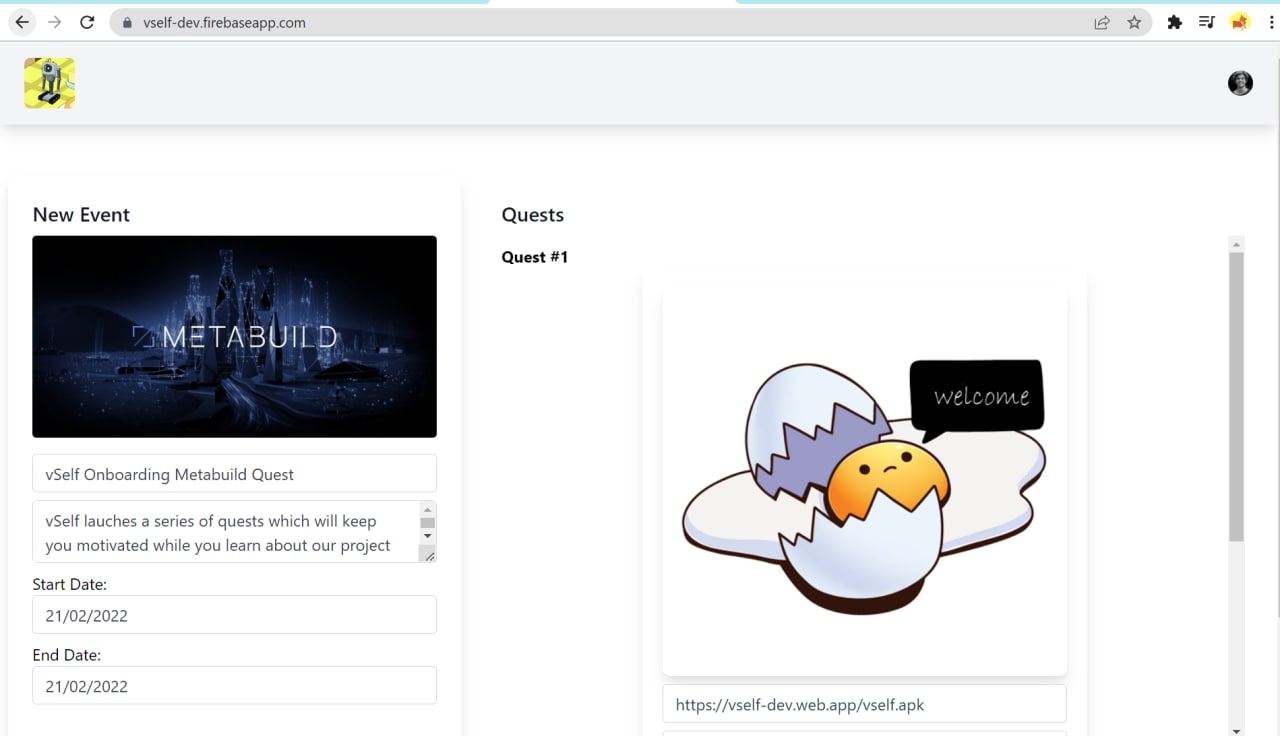Open the media control icon
This screenshot has height=736, width=1280.
1207,22
